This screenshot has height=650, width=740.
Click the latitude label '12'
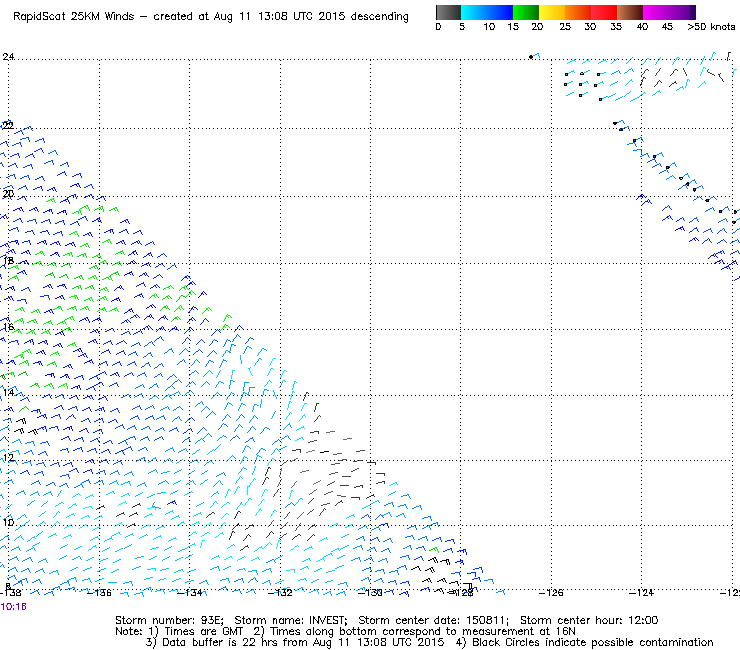point(8,458)
